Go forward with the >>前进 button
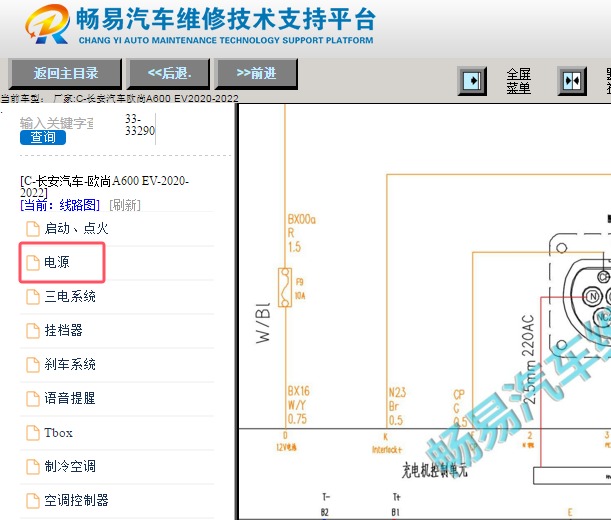 [x=256, y=74]
